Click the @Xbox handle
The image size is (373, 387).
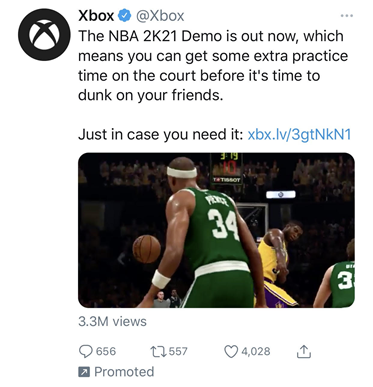160,16
